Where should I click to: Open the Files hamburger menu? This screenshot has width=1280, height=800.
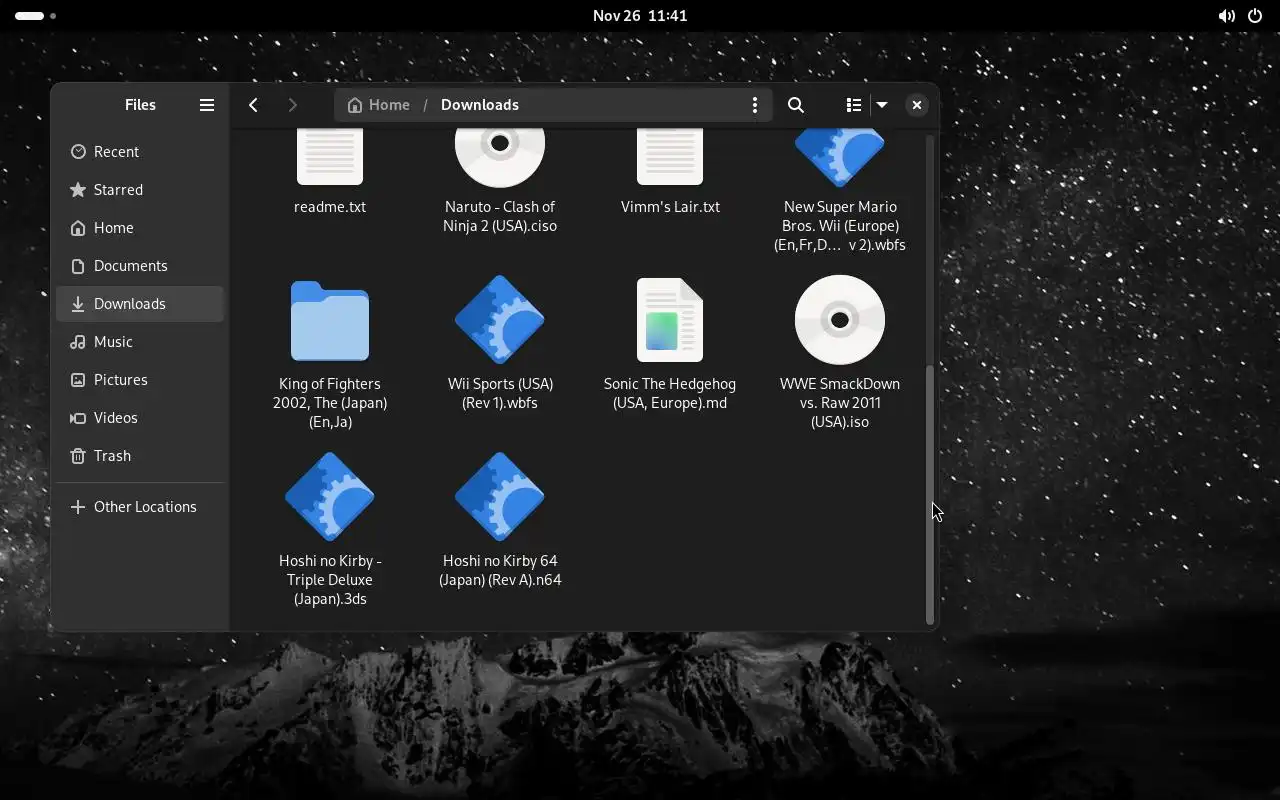pos(207,105)
